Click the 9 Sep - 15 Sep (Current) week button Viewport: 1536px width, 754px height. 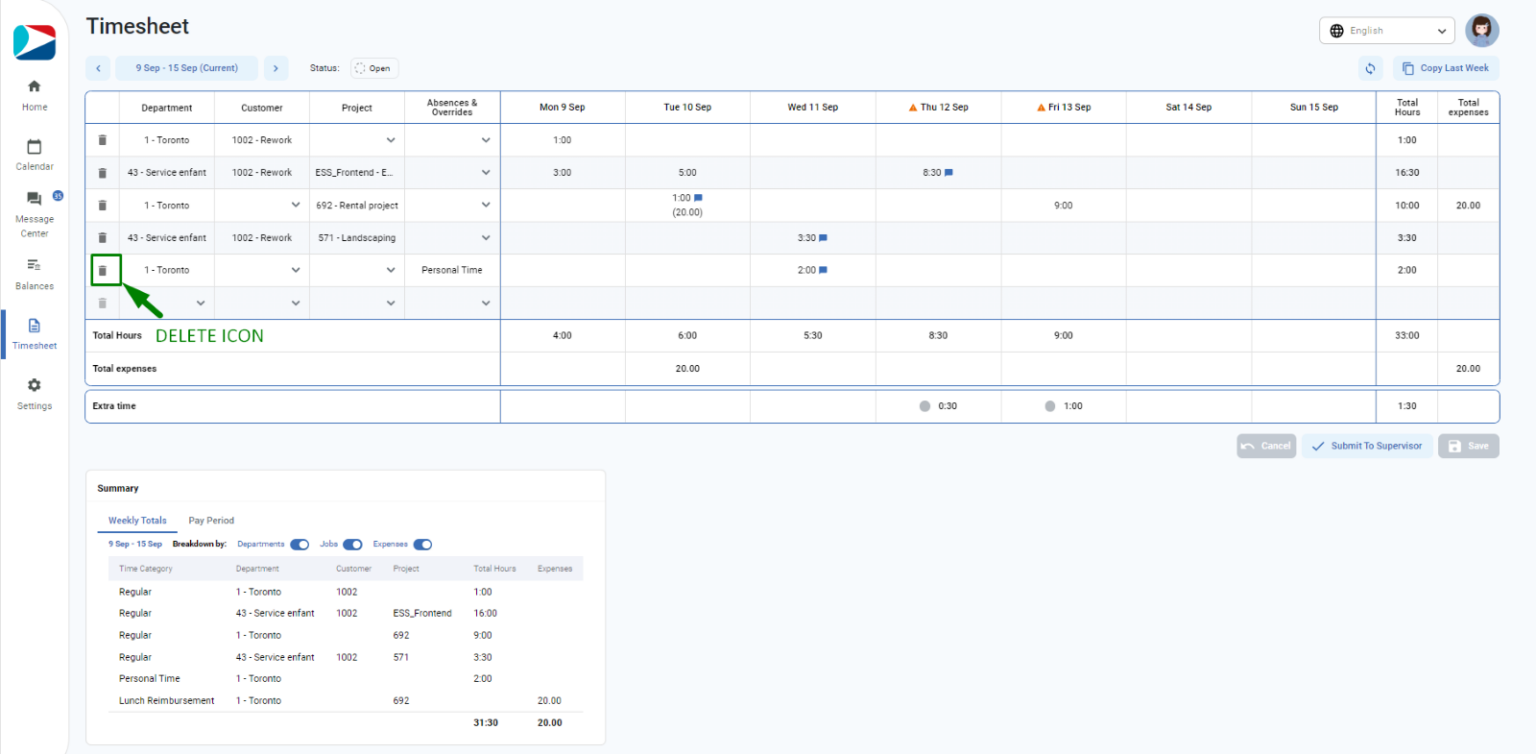187,68
